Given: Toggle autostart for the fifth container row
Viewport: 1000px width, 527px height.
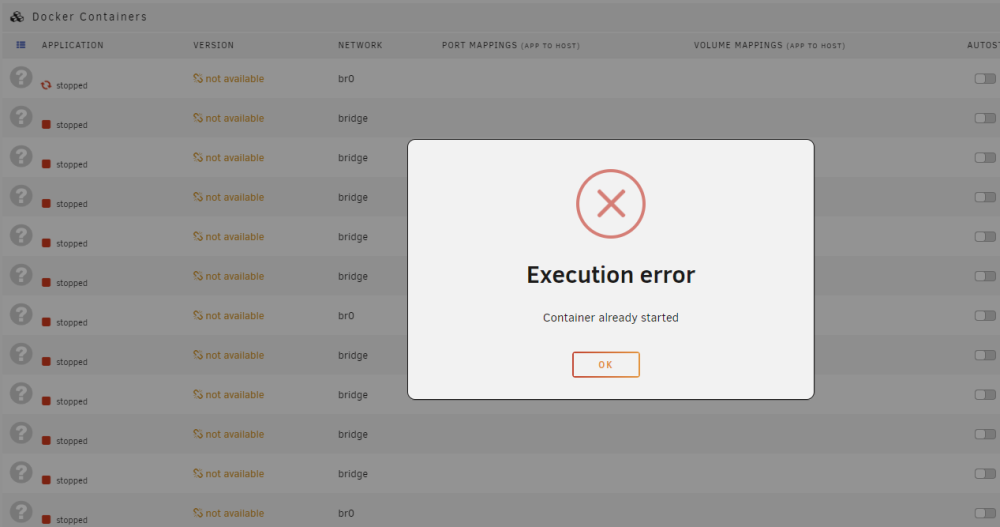Looking at the screenshot, I should click(x=985, y=237).
